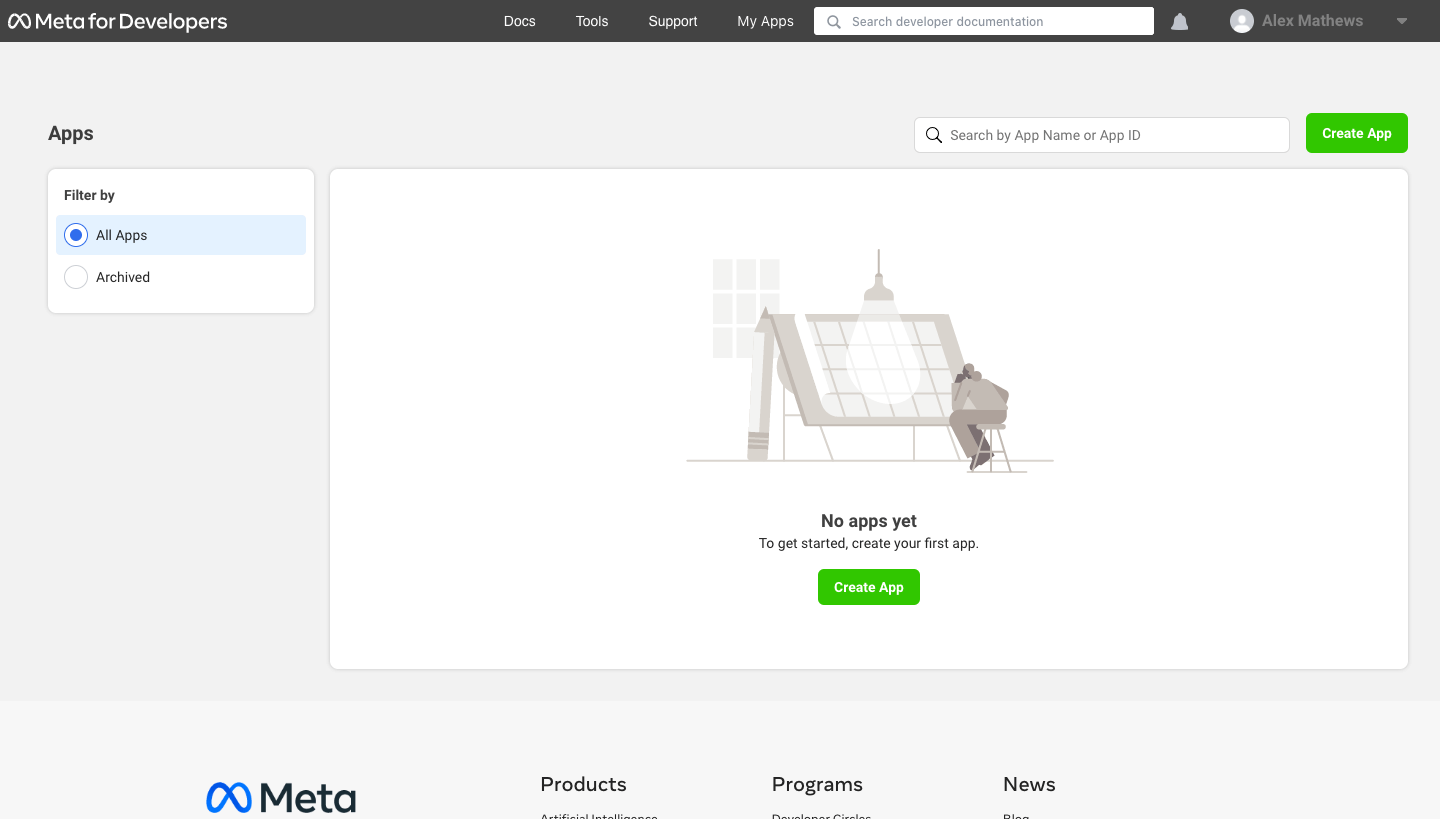Image resolution: width=1440 pixels, height=819 pixels.
Task: Click the News footer heading
Action: click(1029, 784)
